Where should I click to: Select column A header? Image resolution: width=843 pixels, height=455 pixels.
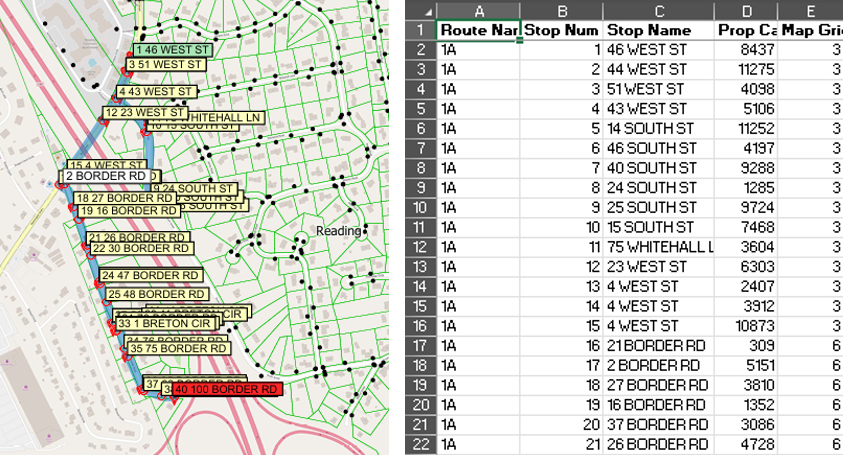coord(478,10)
